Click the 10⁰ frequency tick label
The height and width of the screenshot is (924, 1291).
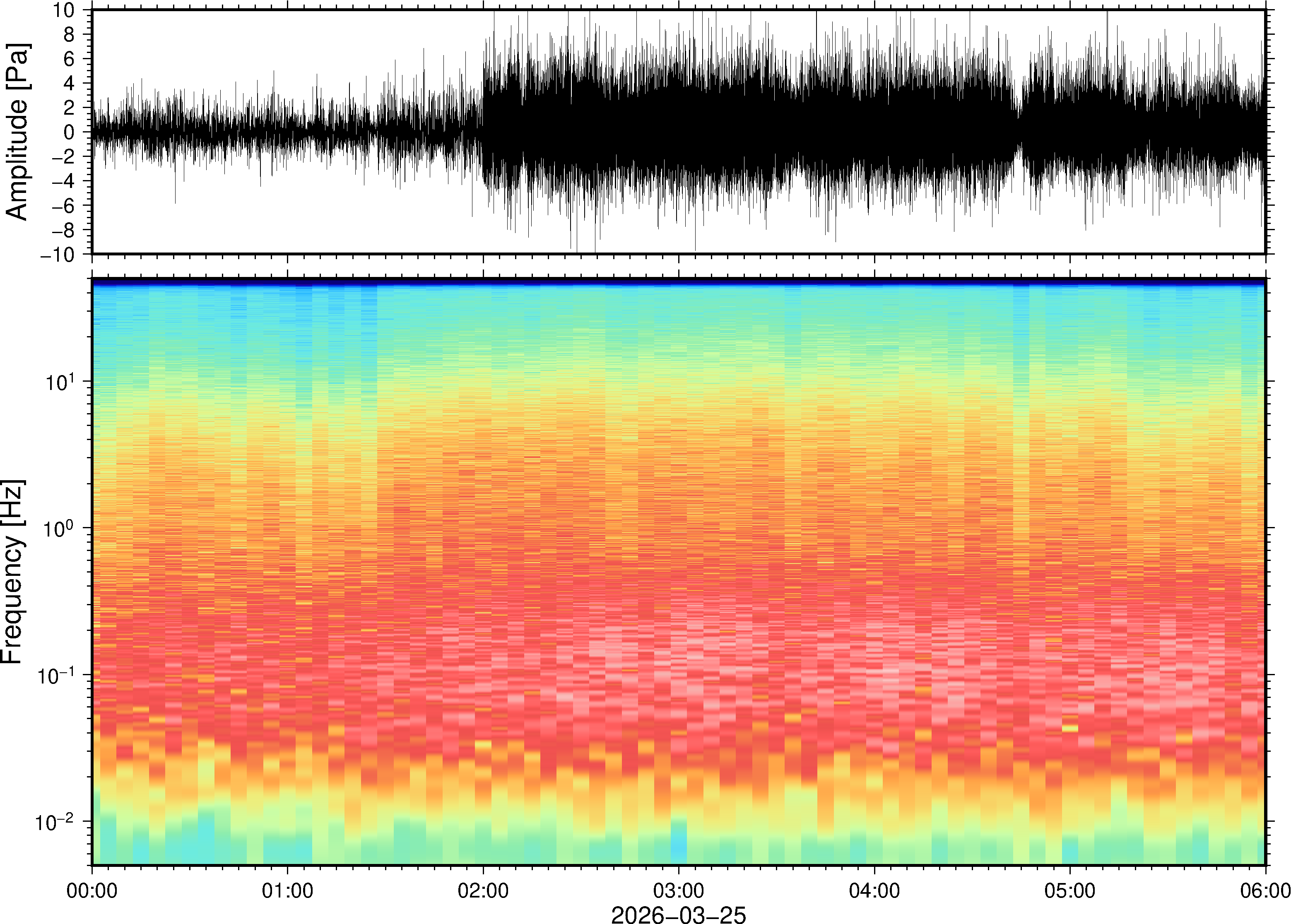(x=59, y=528)
